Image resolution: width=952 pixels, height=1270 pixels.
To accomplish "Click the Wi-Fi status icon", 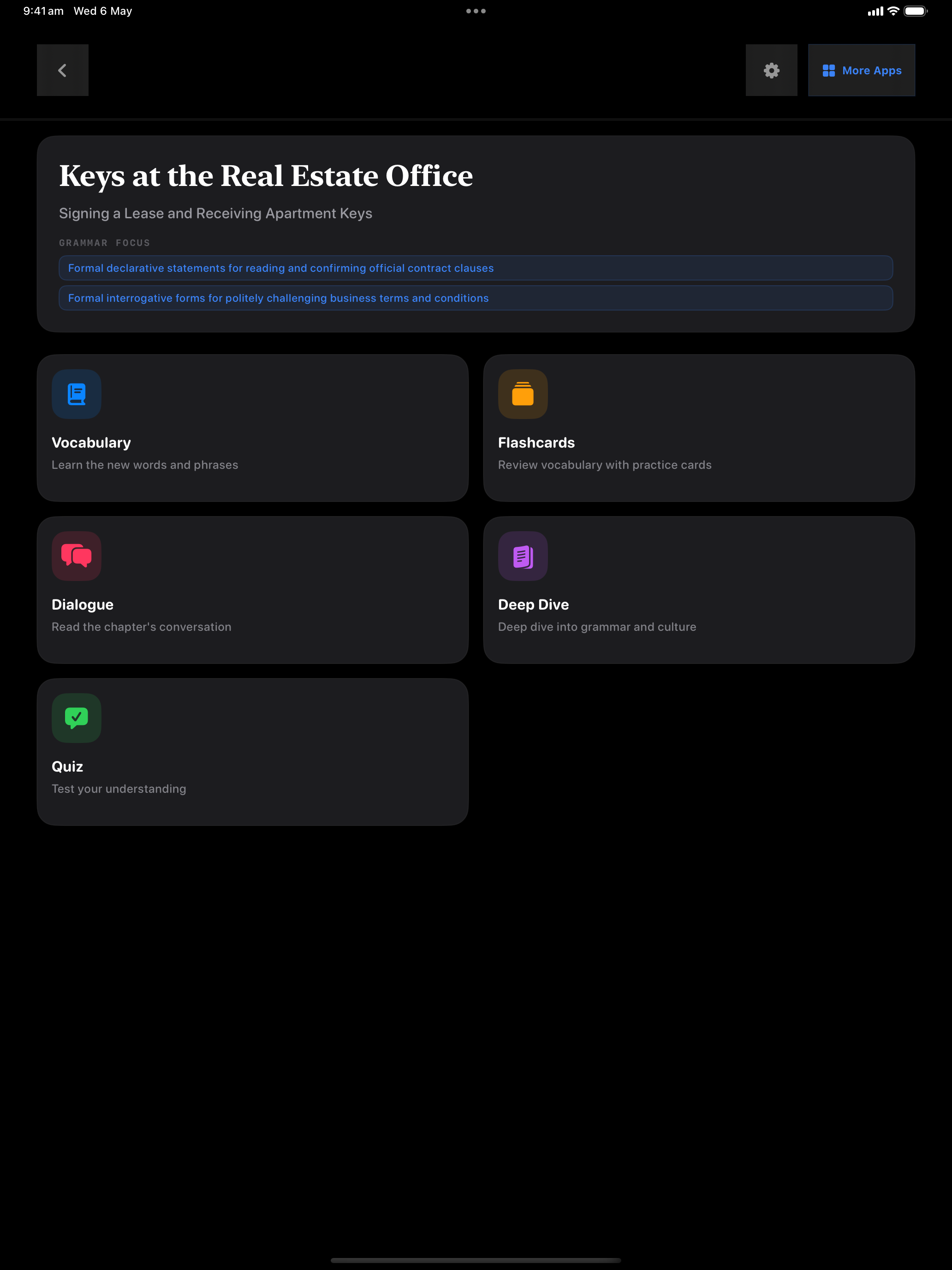I will tap(893, 11).
